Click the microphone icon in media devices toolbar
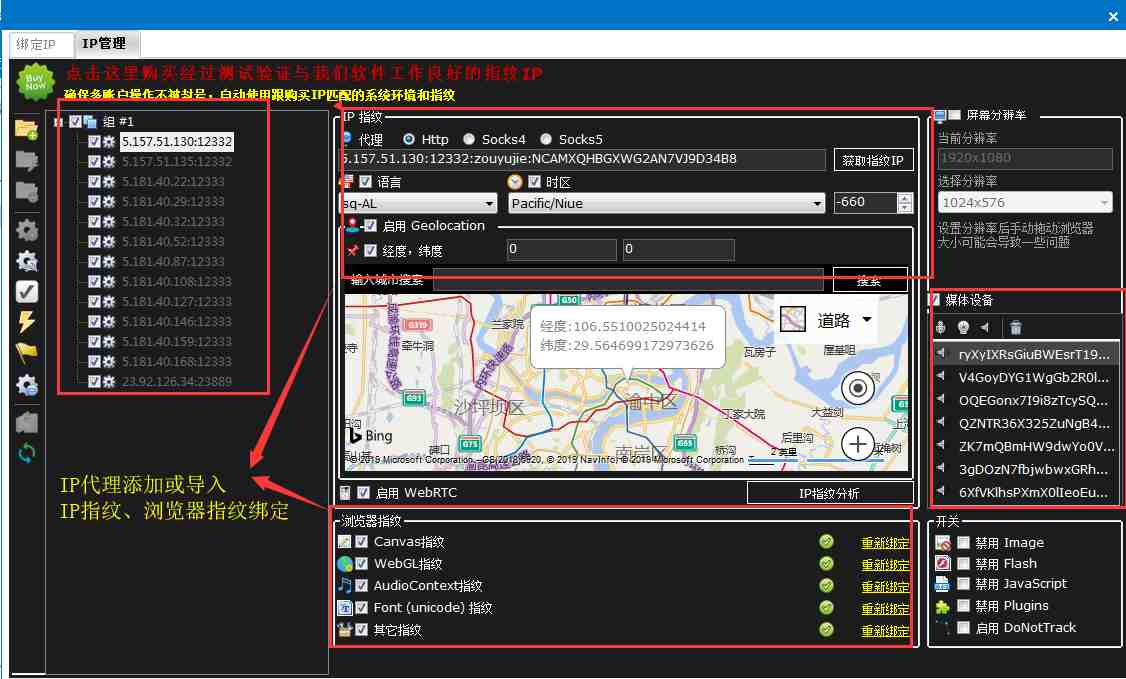The image size is (1126, 679). tap(941, 328)
